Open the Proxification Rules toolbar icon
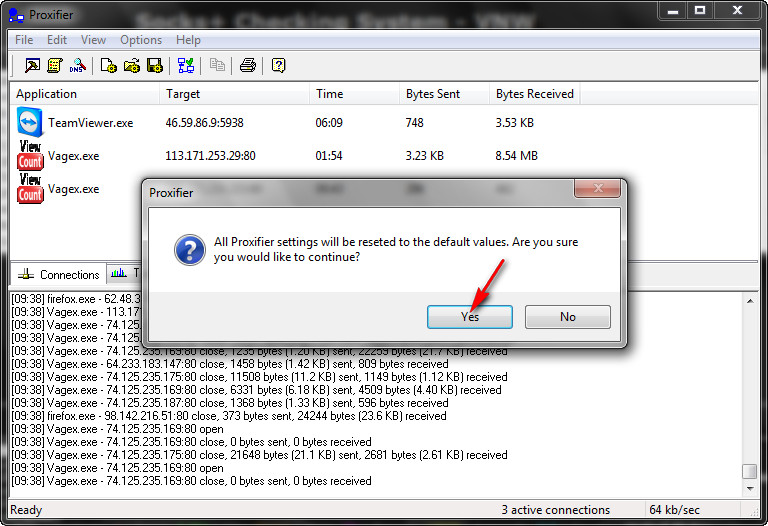Viewport: 768px width, 526px height. point(55,65)
